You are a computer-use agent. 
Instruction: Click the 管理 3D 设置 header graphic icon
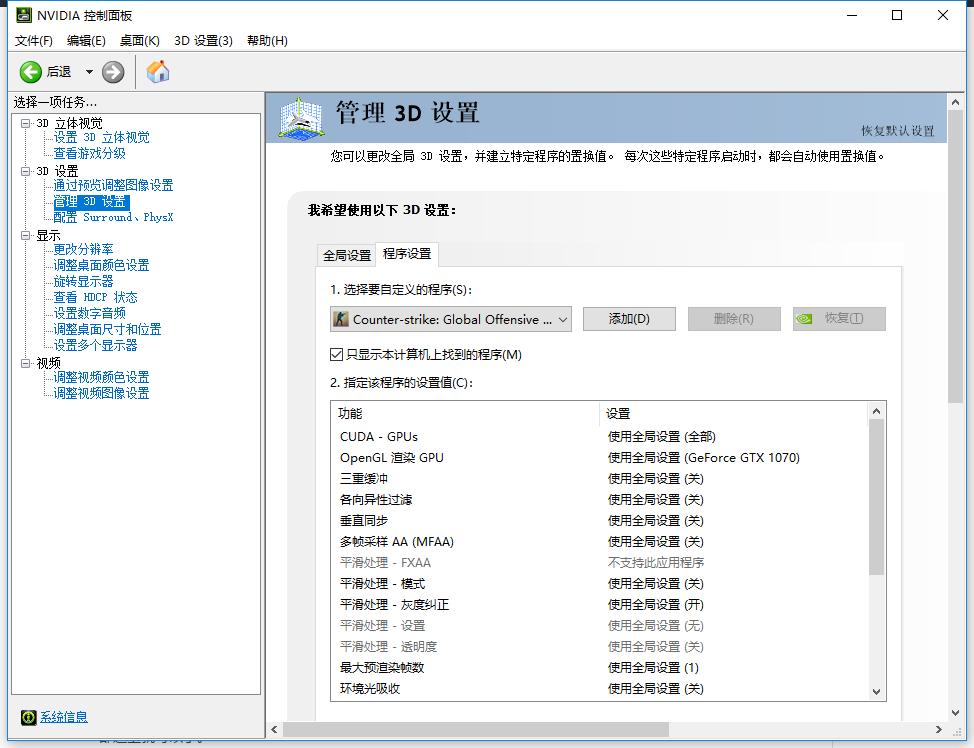click(x=300, y=118)
